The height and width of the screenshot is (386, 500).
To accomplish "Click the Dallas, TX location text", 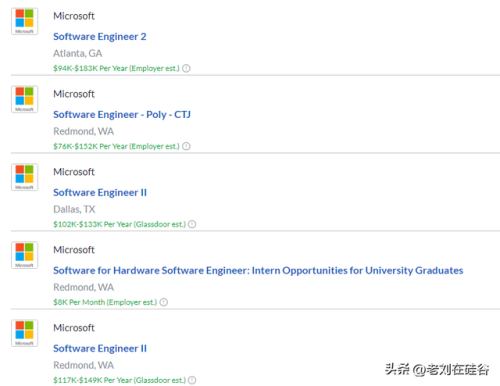I will tap(74, 209).
